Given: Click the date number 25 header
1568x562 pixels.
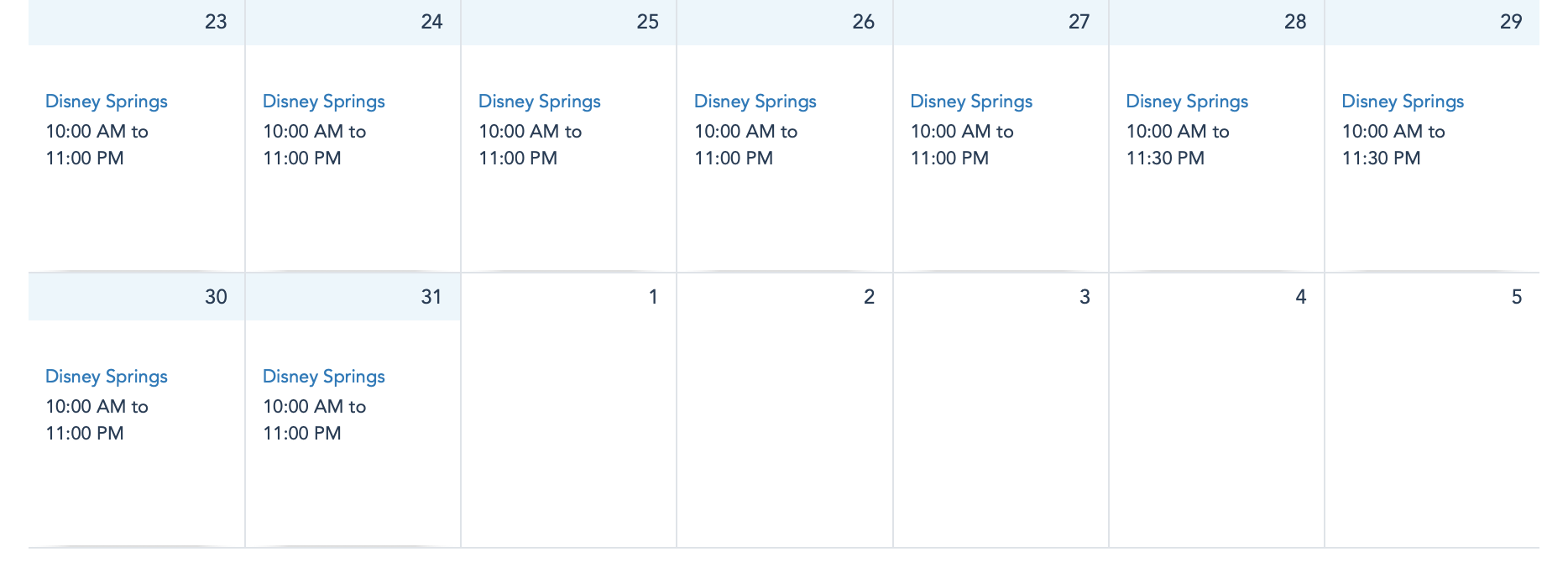Looking at the screenshot, I should coord(647,22).
